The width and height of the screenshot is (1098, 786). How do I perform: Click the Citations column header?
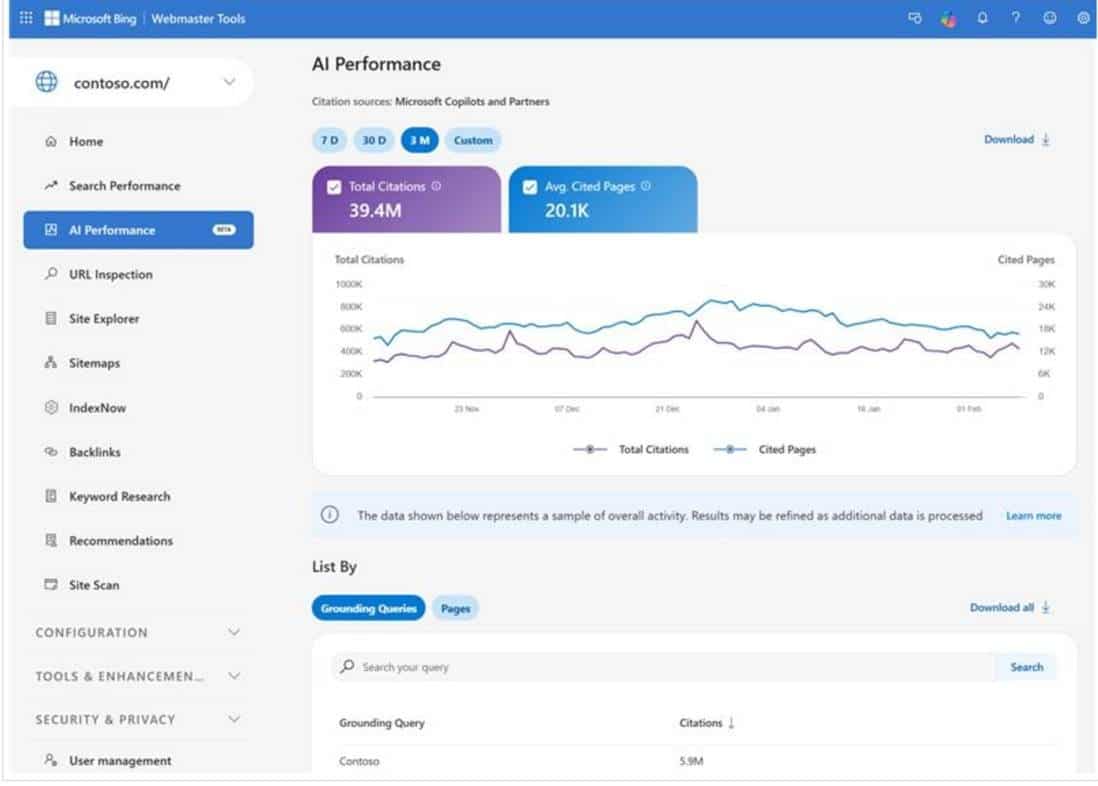700,723
